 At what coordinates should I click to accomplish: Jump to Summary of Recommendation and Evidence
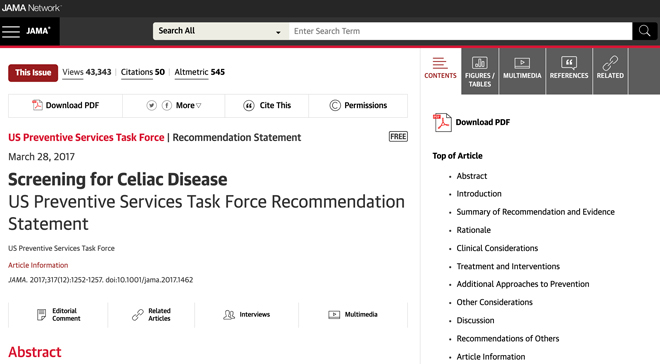(x=535, y=212)
